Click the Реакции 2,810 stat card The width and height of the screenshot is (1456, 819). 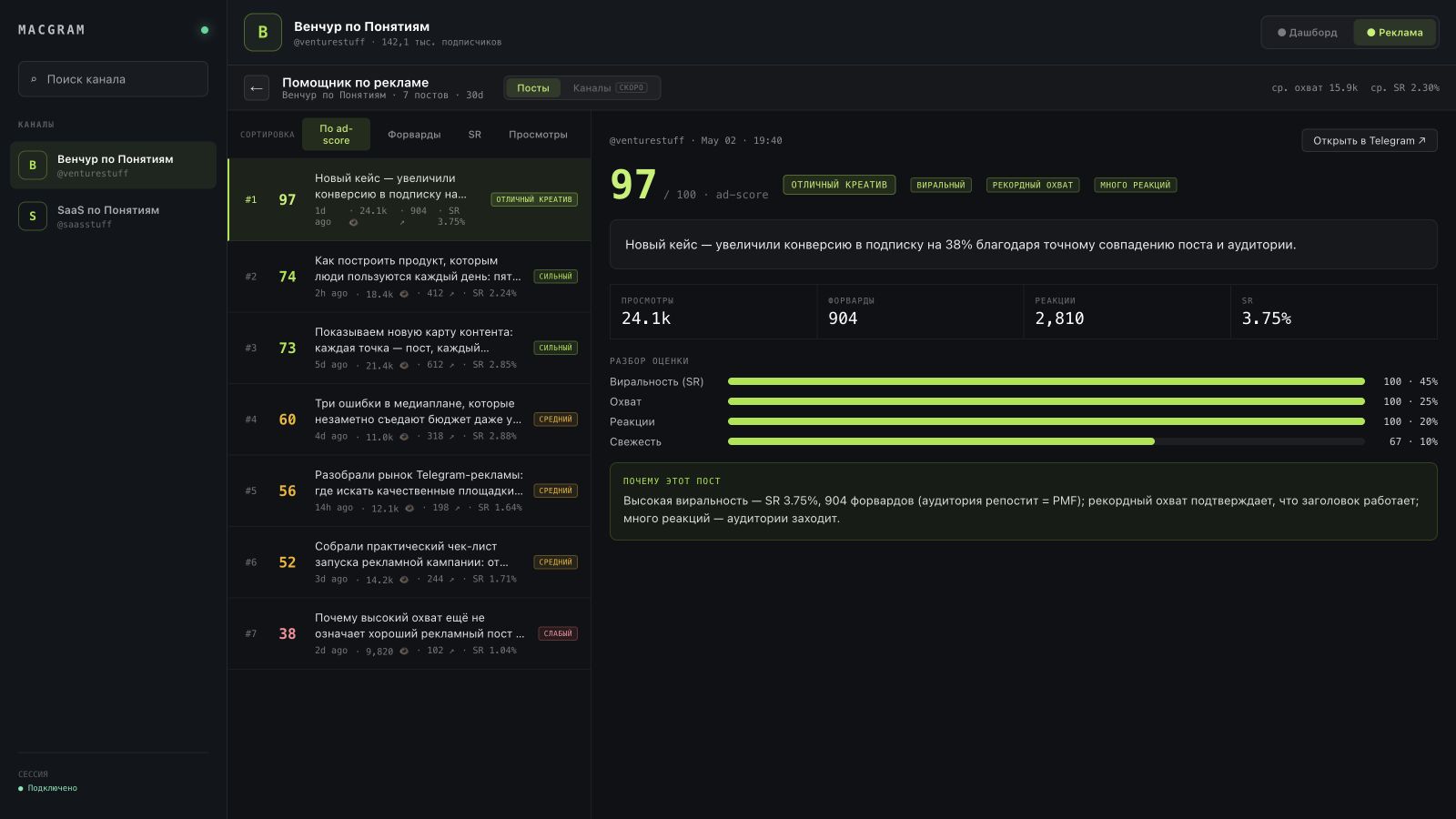(1127, 312)
